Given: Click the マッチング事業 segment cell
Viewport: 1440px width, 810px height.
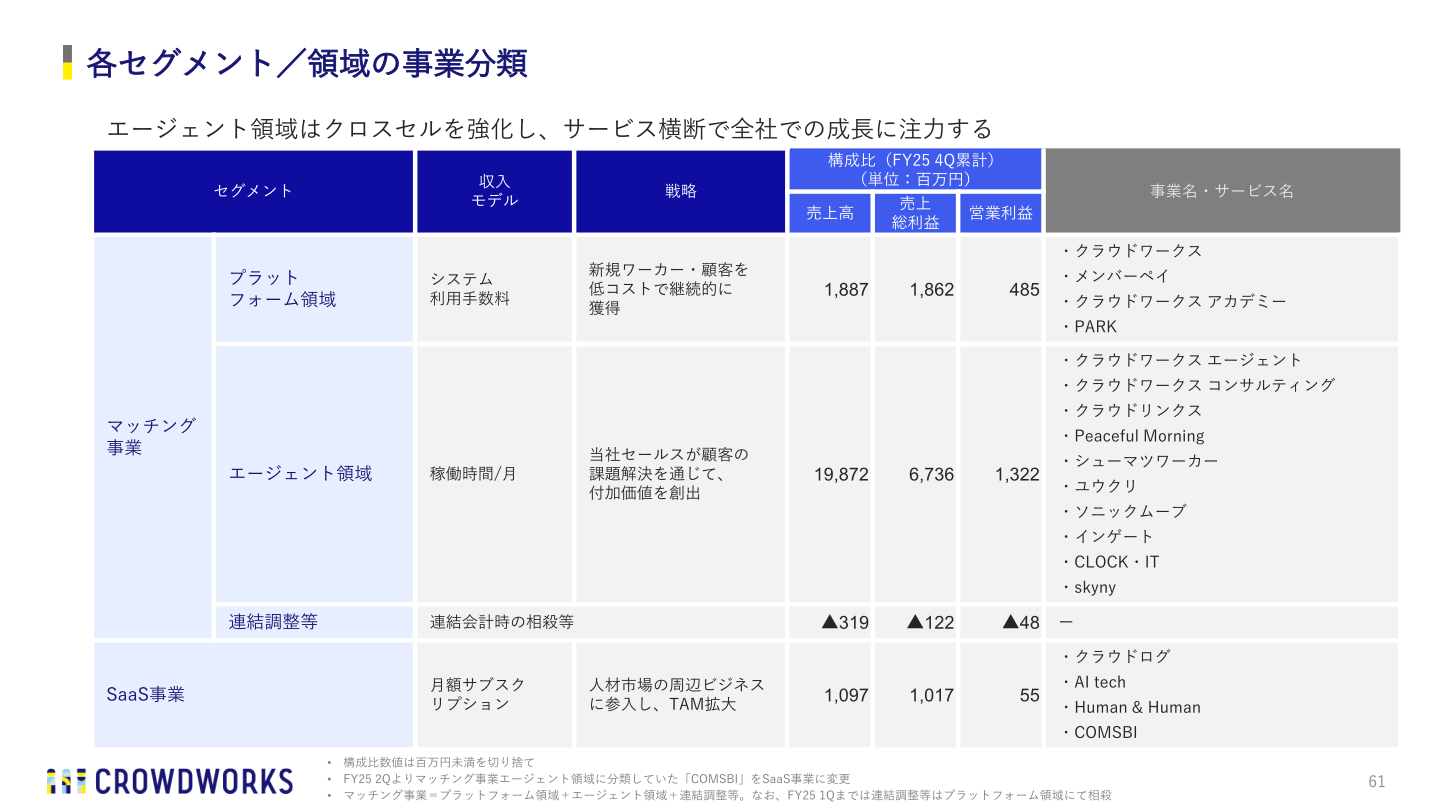Looking at the screenshot, I should point(152,437).
